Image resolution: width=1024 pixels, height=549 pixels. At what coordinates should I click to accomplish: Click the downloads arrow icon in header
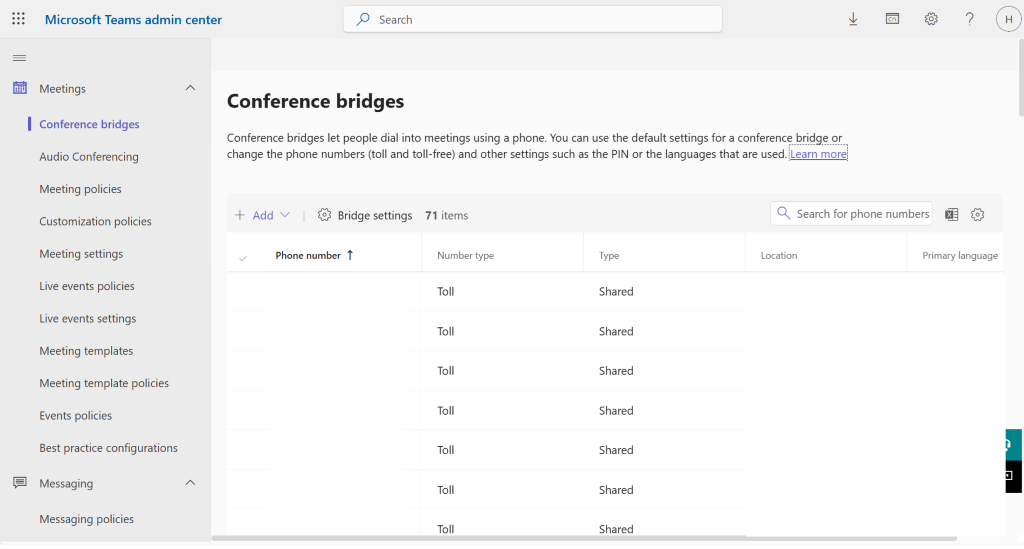[853, 19]
